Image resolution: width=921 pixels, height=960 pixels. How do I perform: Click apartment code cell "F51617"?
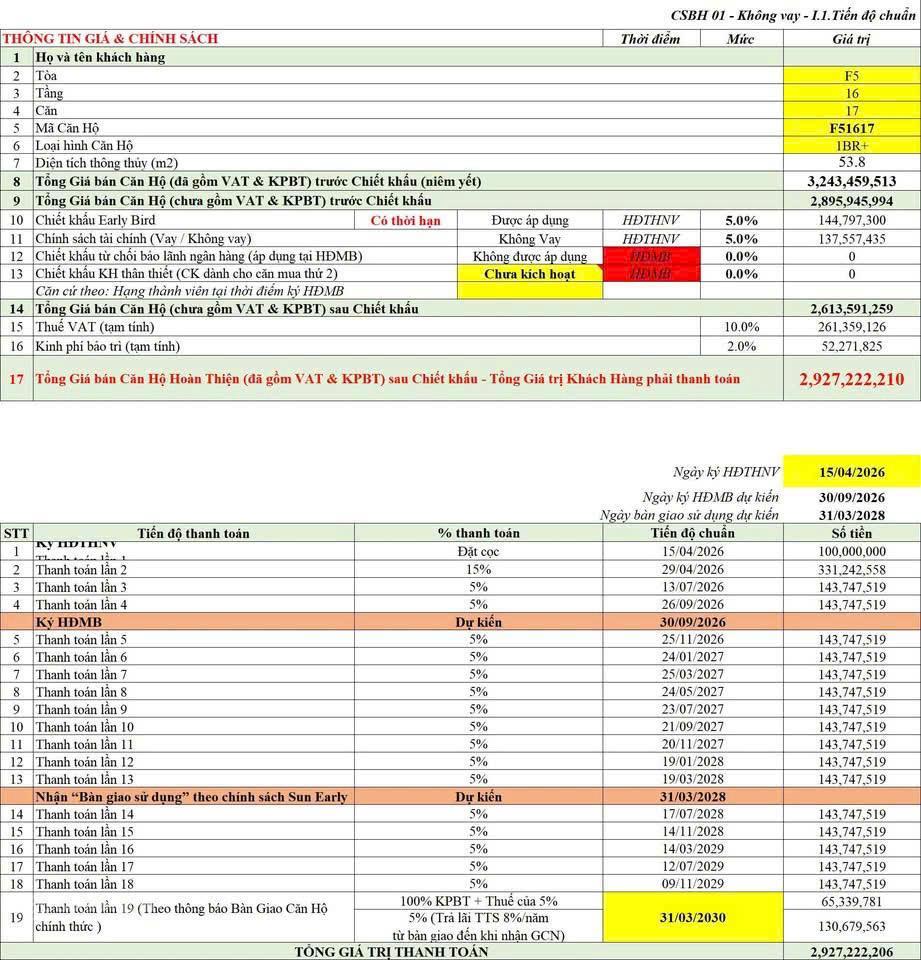852,128
